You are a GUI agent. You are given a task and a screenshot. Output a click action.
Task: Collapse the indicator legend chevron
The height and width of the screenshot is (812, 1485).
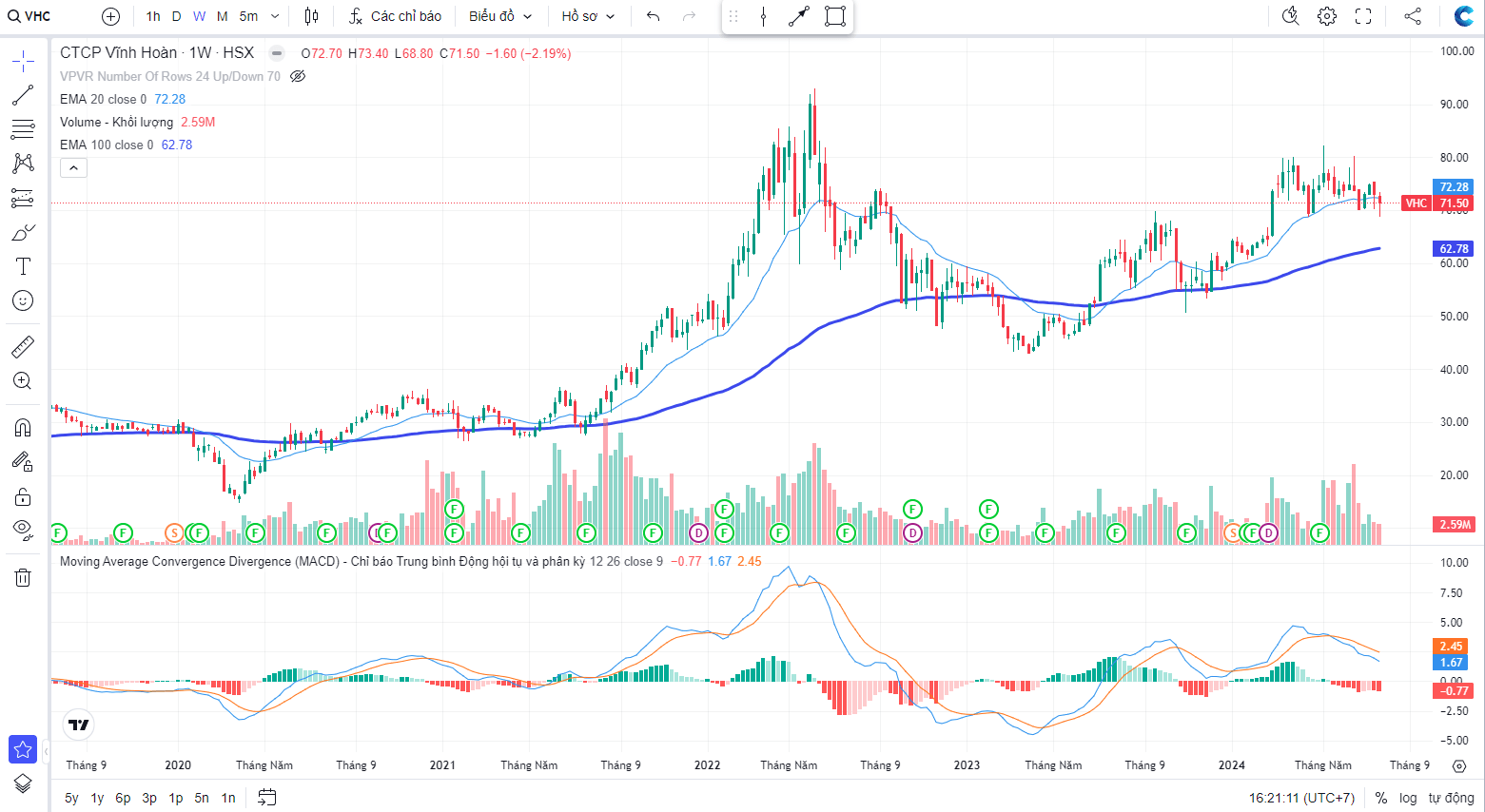click(73, 167)
